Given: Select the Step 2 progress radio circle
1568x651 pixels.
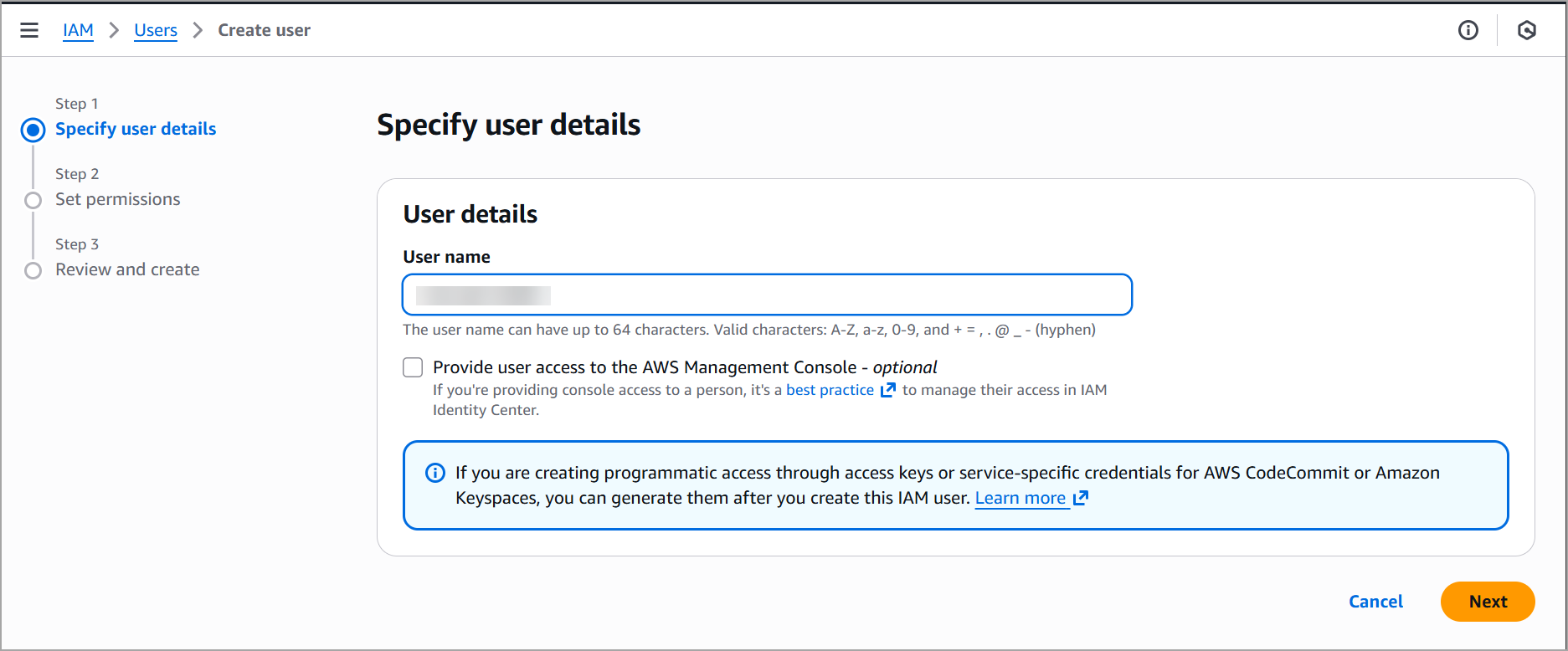Looking at the screenshot, I should (33, 200).
